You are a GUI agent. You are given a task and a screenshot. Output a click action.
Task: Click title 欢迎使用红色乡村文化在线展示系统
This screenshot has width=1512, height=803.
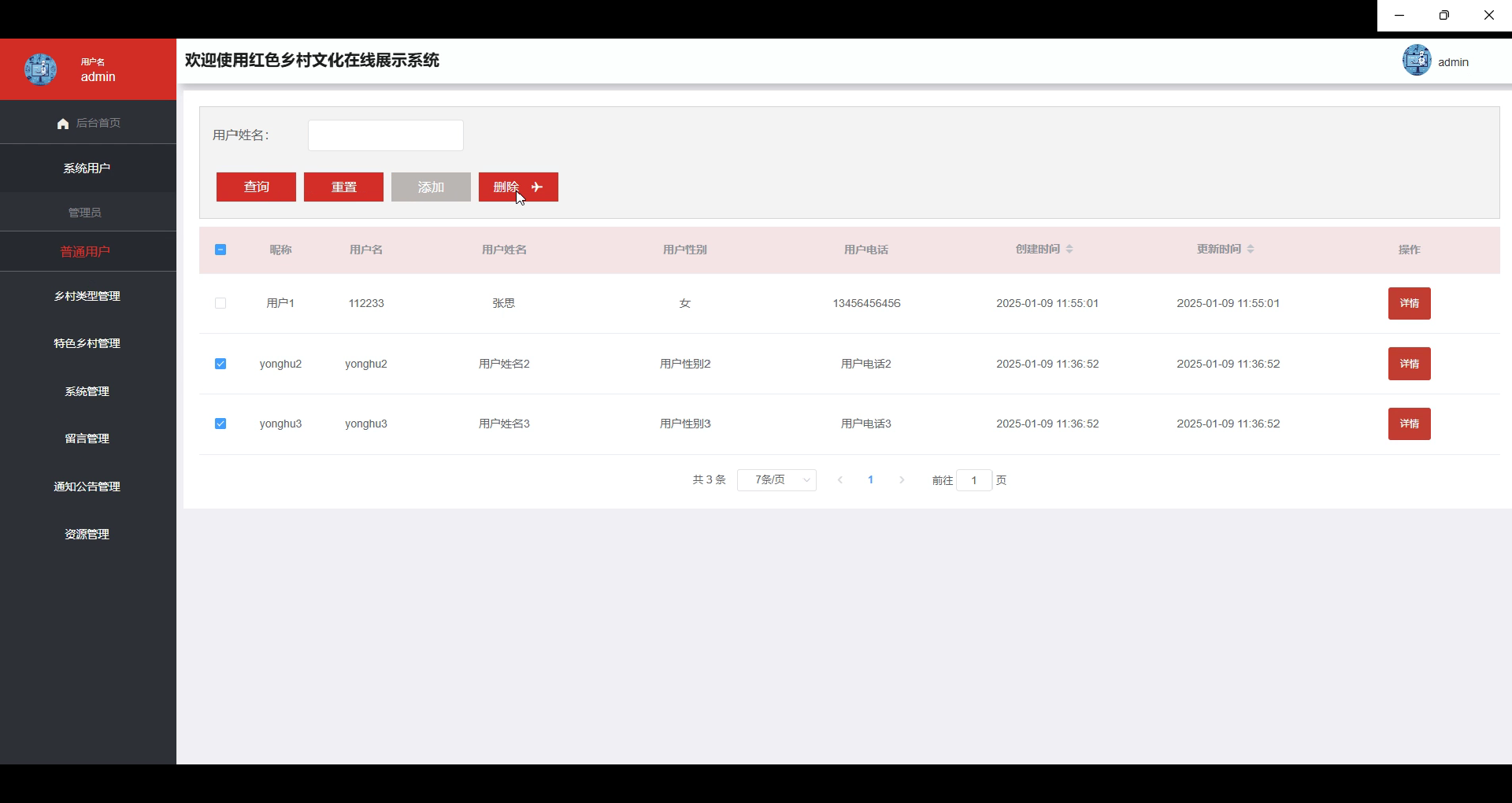(x=312, y=61)
